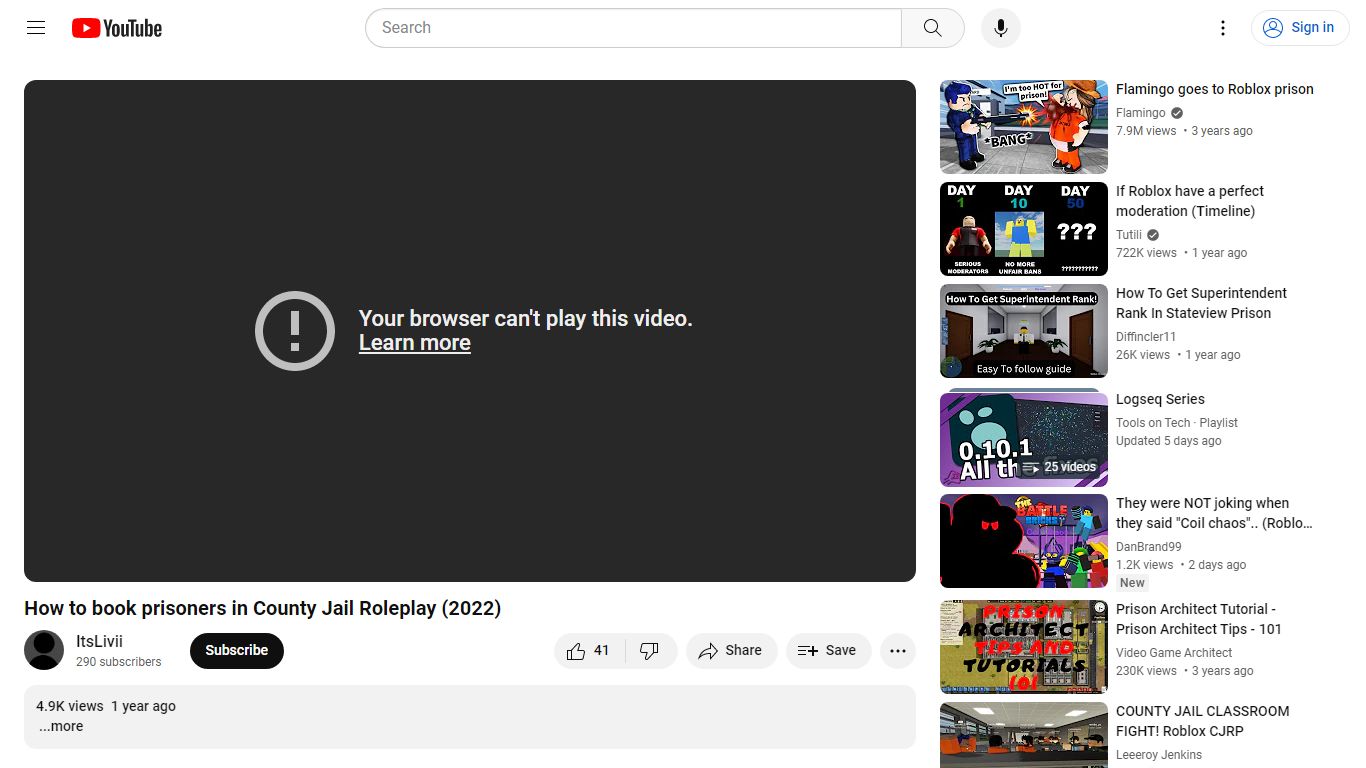Image resolution: width=1366 pixels, height=768 pixels.
Task: Click the '290 subscribers' count text
Action: coord(118,662)
